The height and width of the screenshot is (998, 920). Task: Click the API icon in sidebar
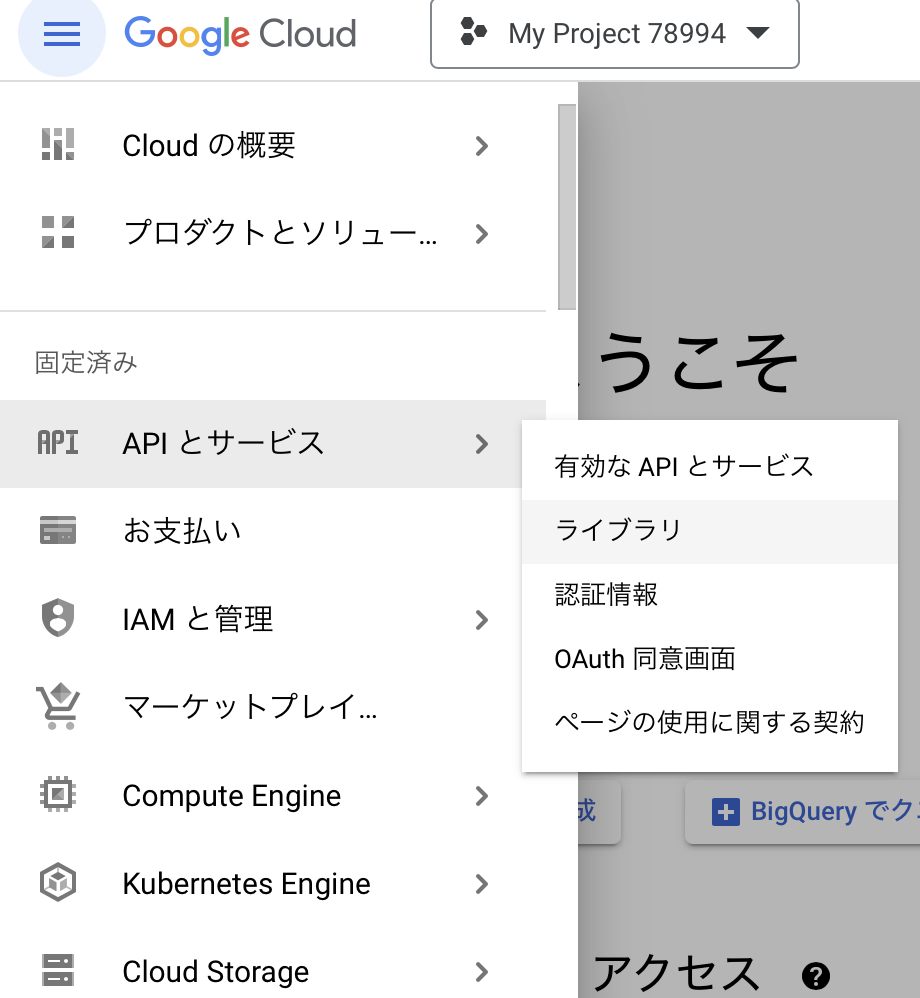coord(58,443)
